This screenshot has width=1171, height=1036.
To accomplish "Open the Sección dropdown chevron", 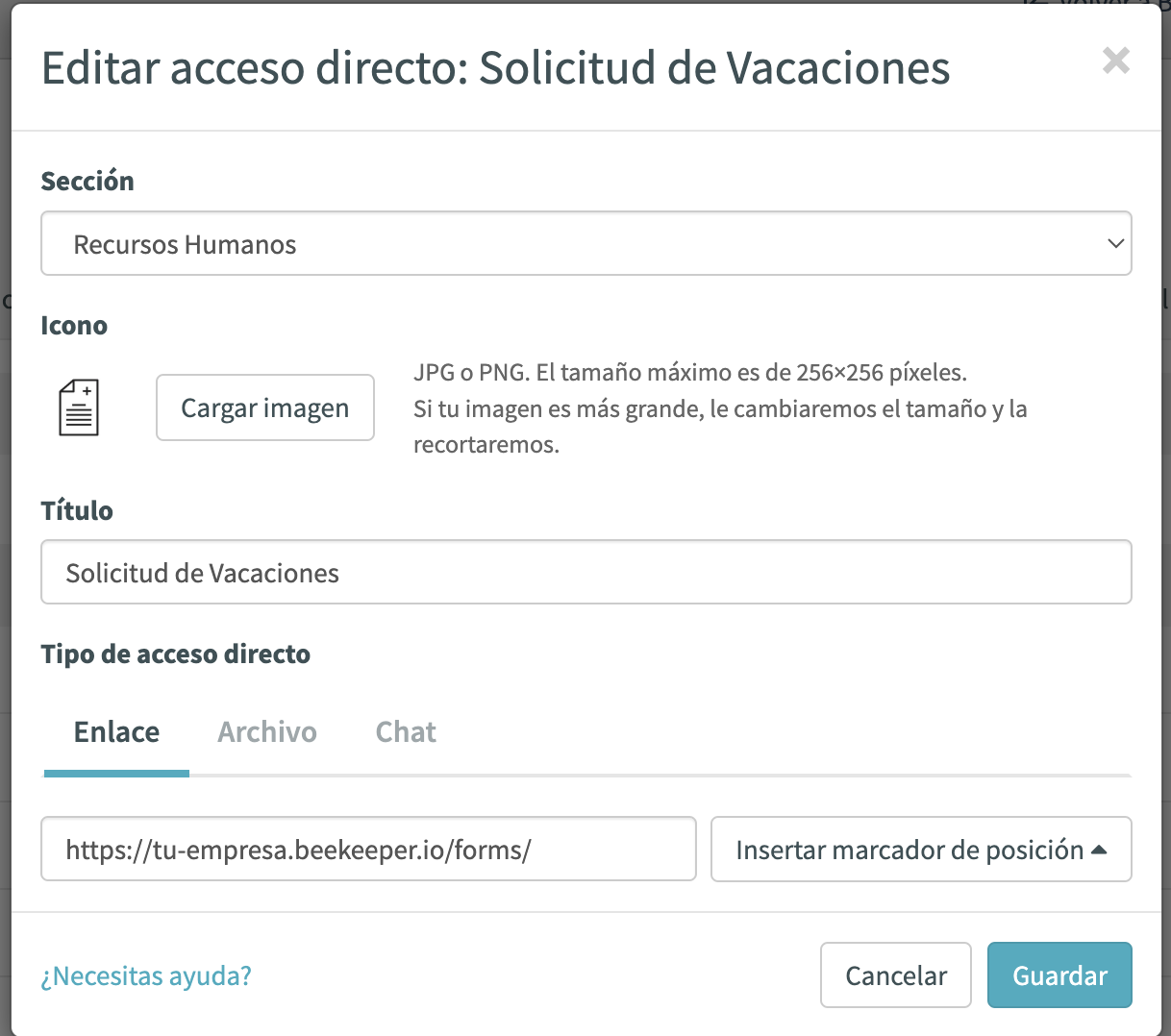I will (x=1115, y=243).
